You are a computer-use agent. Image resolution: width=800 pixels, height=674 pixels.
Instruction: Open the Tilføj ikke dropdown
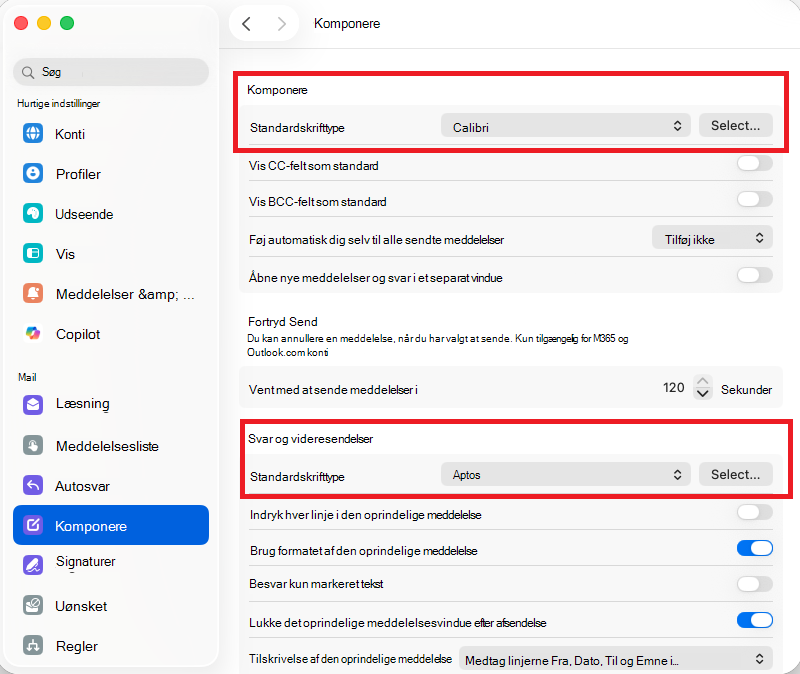click(712, 238)
